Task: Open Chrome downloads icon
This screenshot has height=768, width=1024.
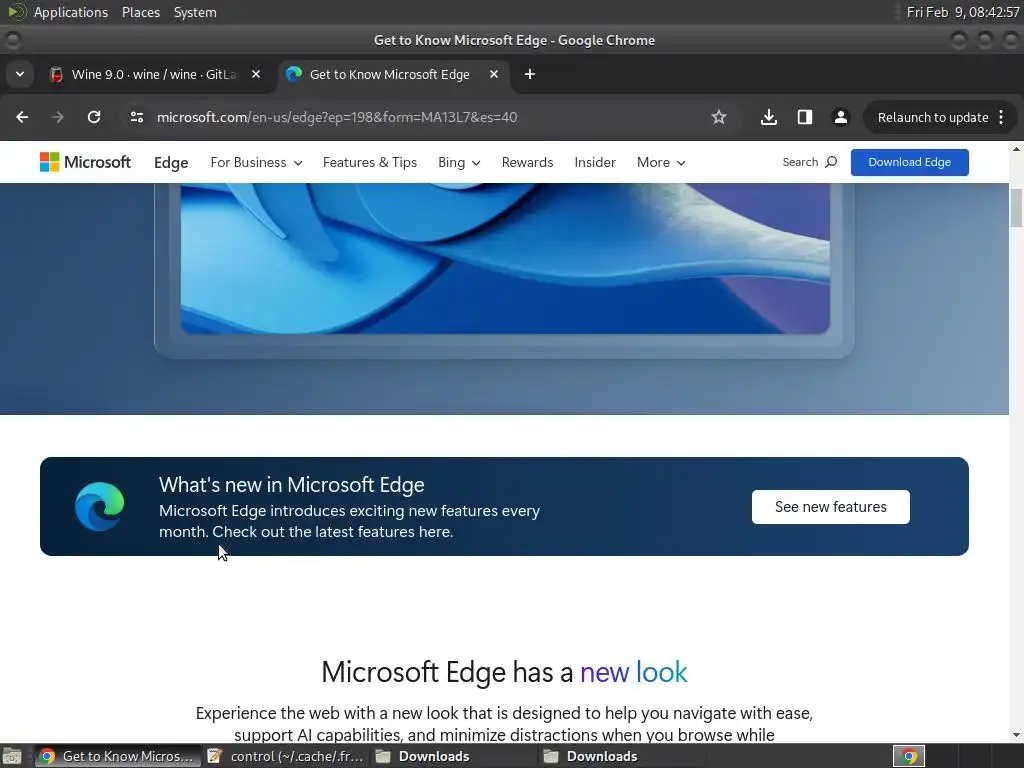Action: [x=769, y=117]
